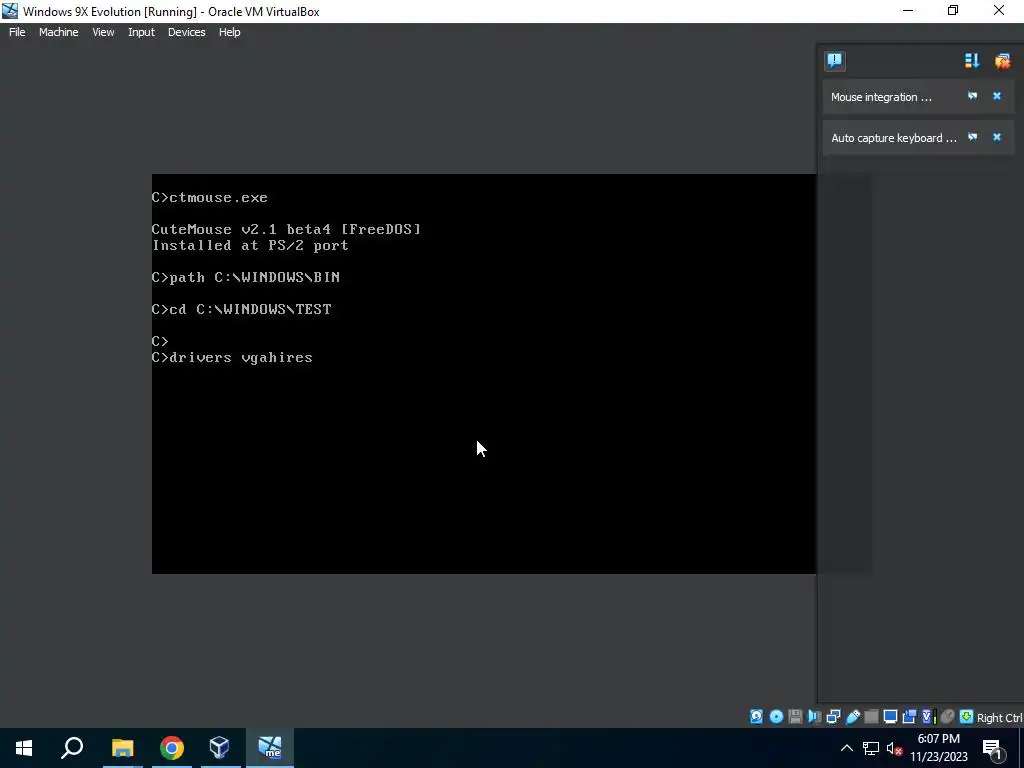Click the recording status icon
Screen dimensions: 1024x768
909,716
